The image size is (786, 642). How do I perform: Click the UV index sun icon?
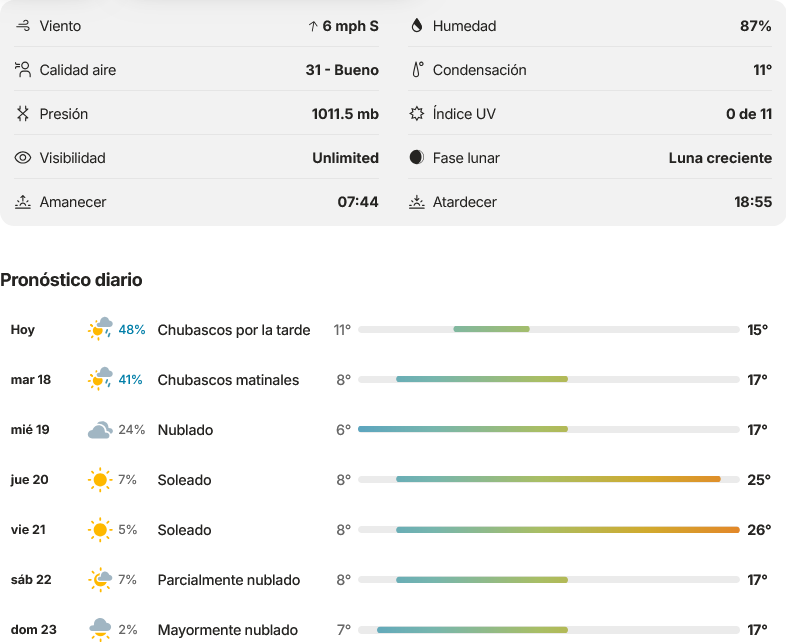[417, 114]
